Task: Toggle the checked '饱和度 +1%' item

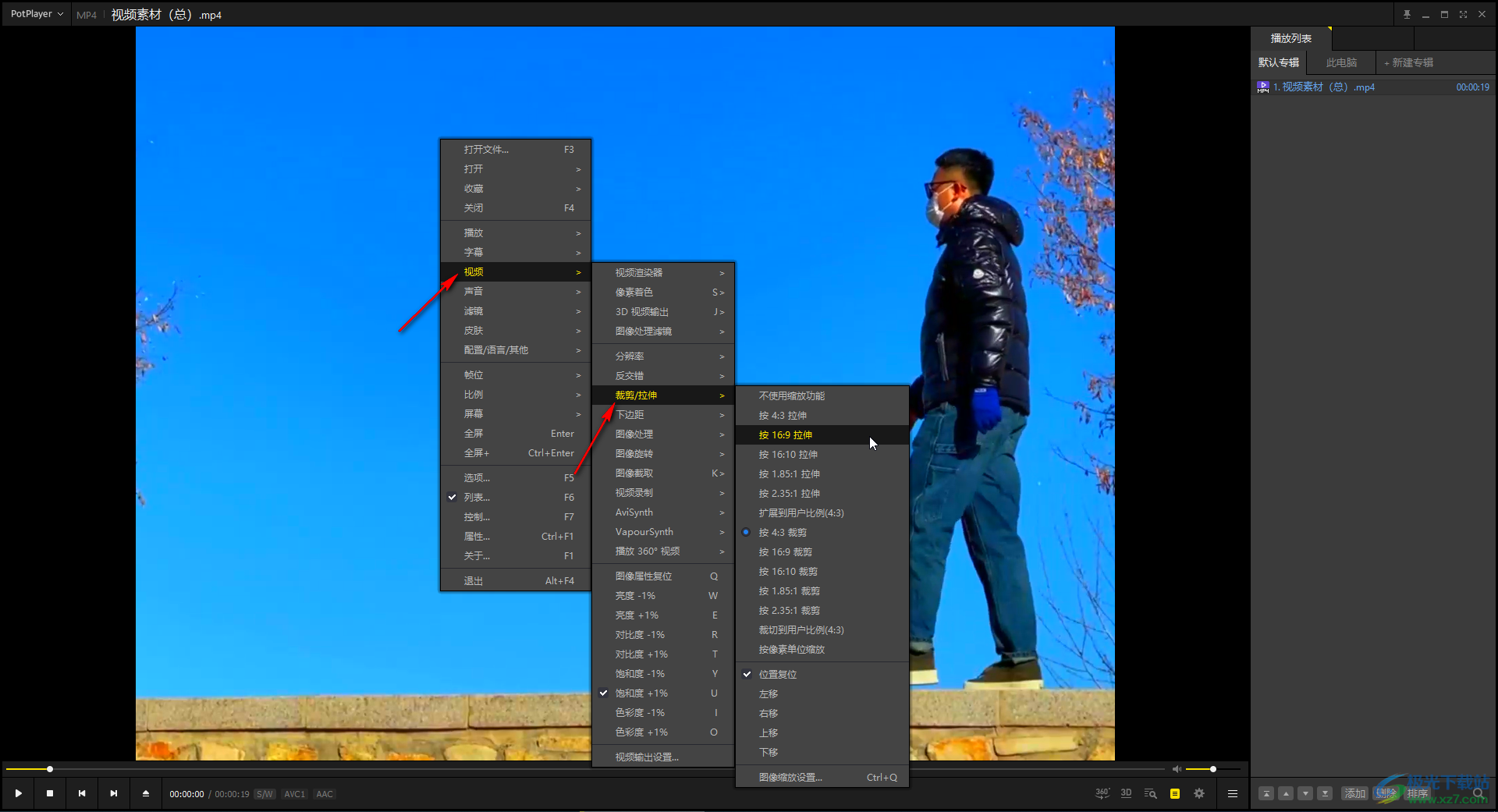Action: (x=662, y=693)
